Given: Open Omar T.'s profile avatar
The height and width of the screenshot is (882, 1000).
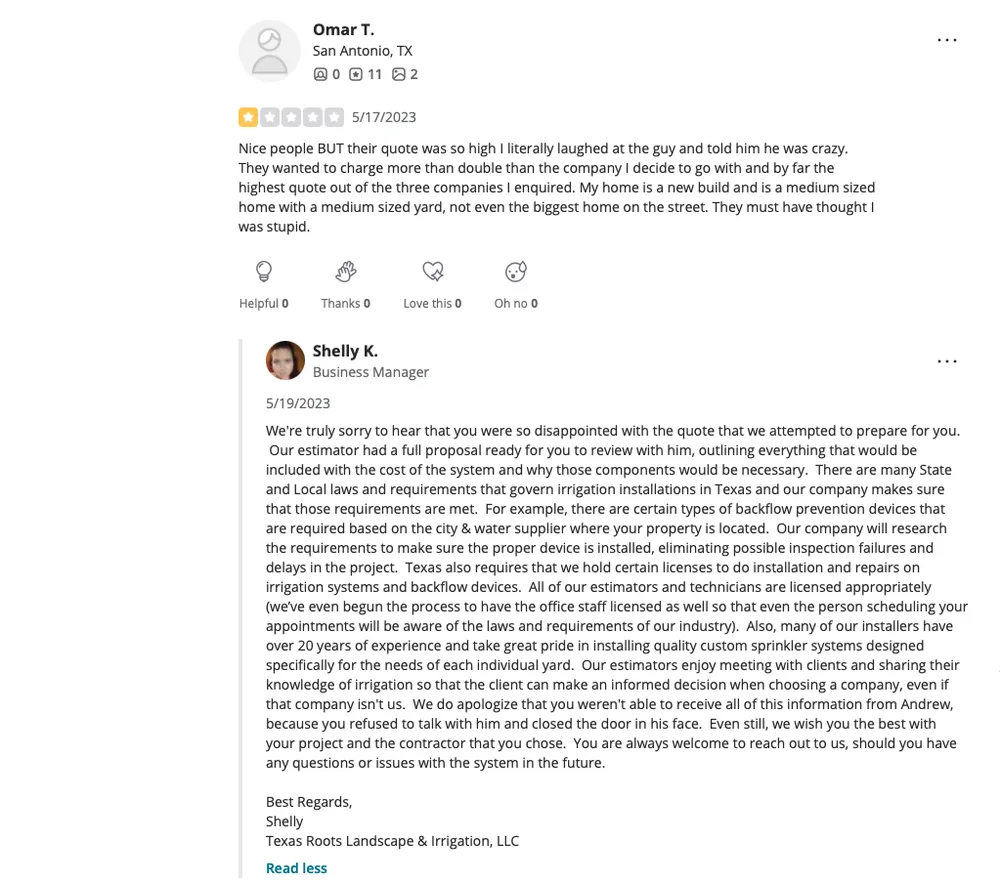Looking at the screenshot, I should 269,50.
